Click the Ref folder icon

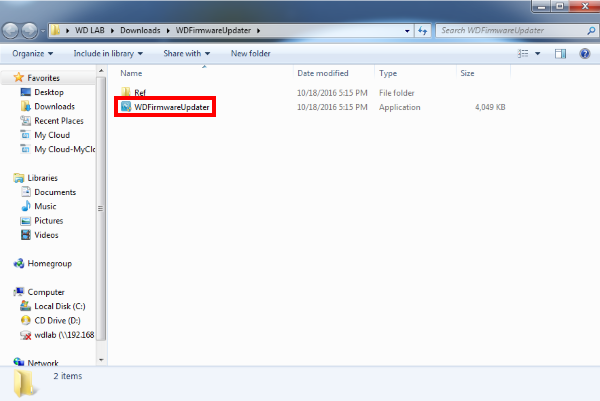click(x=126, y=92)
